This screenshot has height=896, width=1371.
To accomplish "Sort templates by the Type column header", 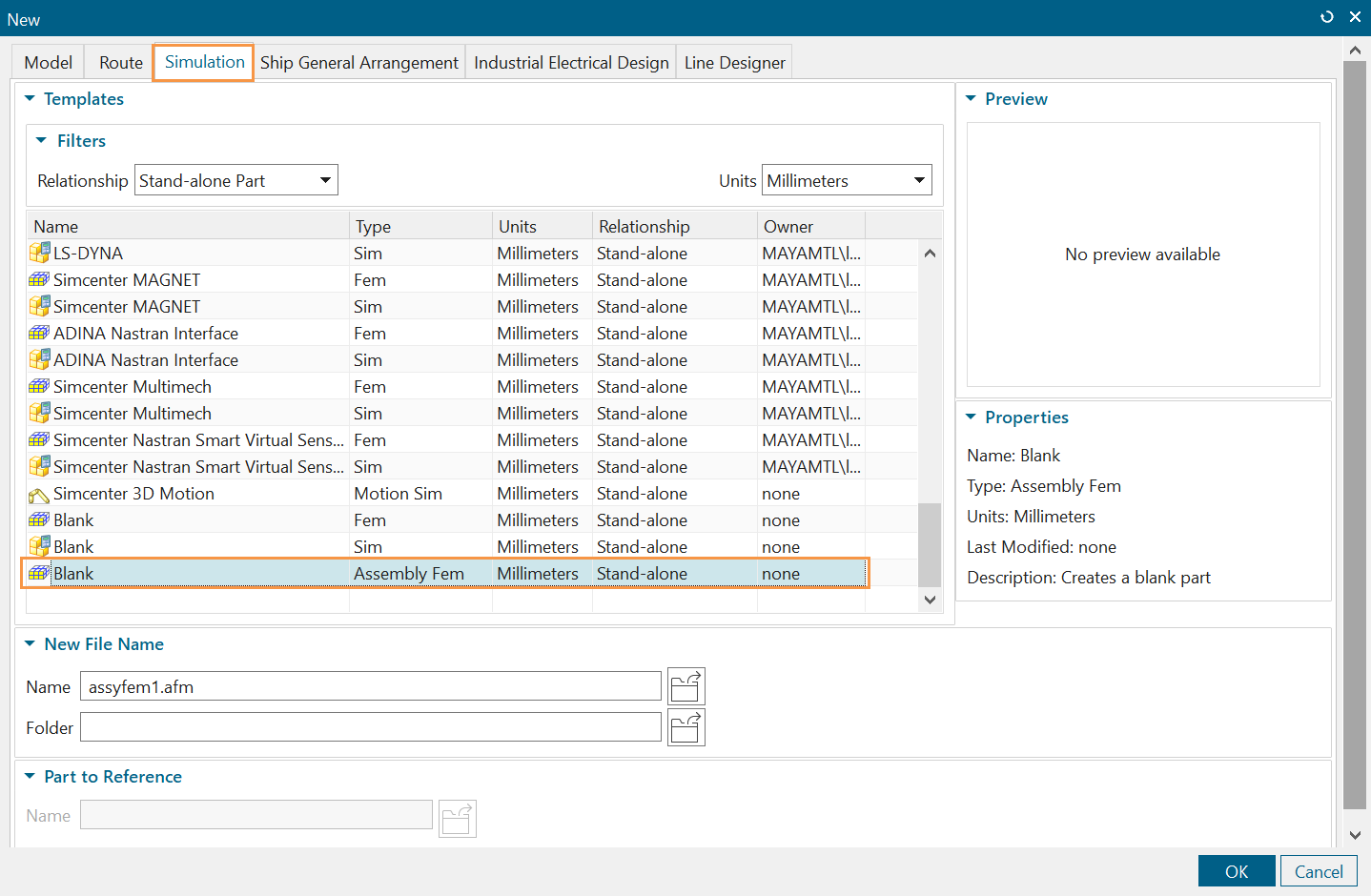I will click(x=419, y=227).
